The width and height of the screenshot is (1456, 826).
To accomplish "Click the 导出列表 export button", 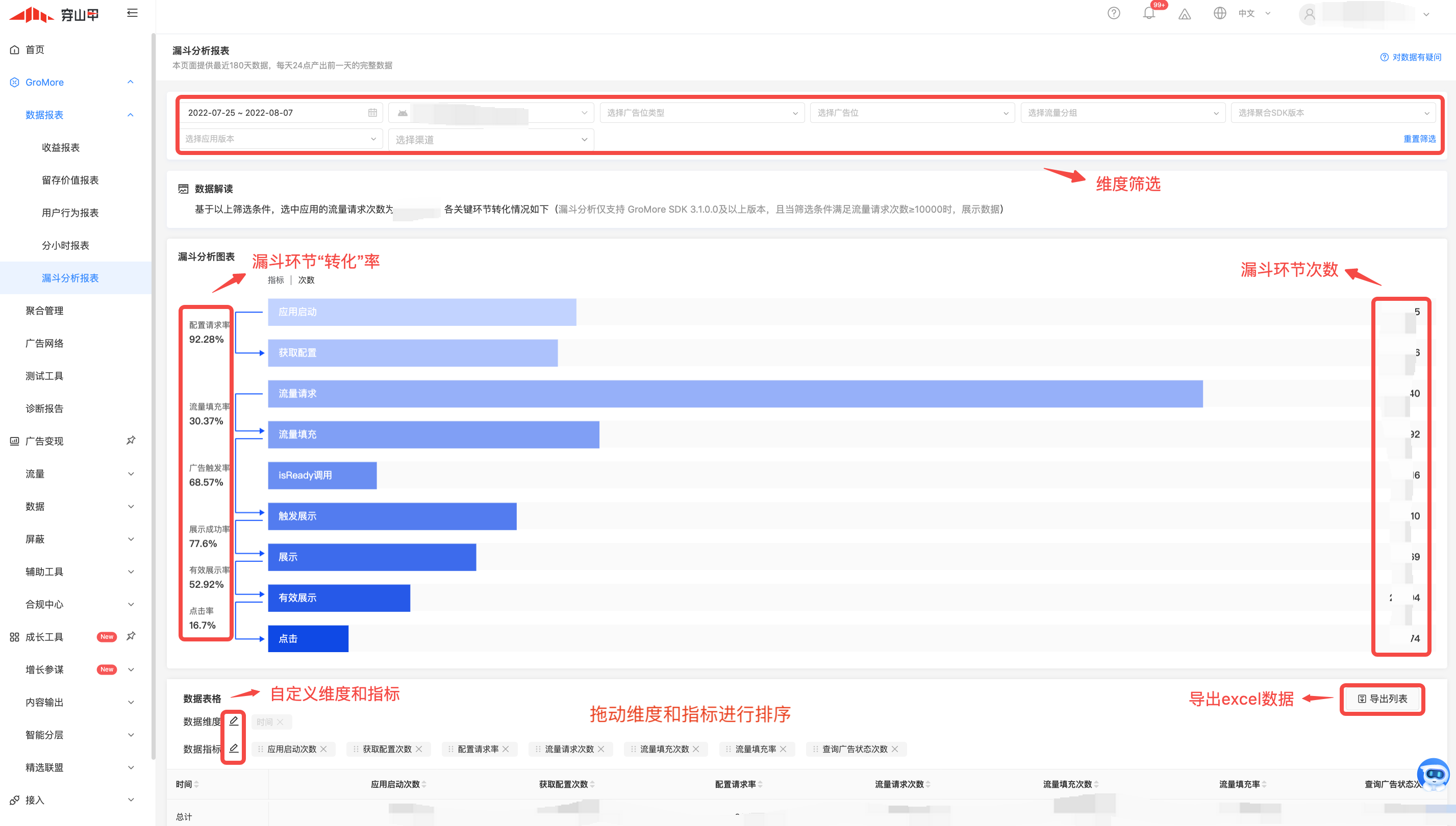I will [x=1382, y=699].
